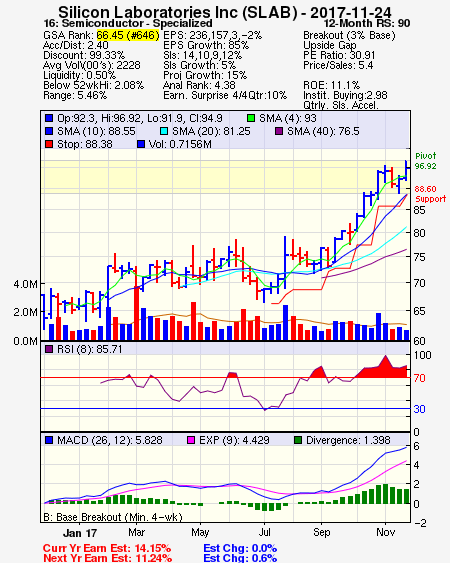Click the SMA (40): 76.5 legend text

323,131
